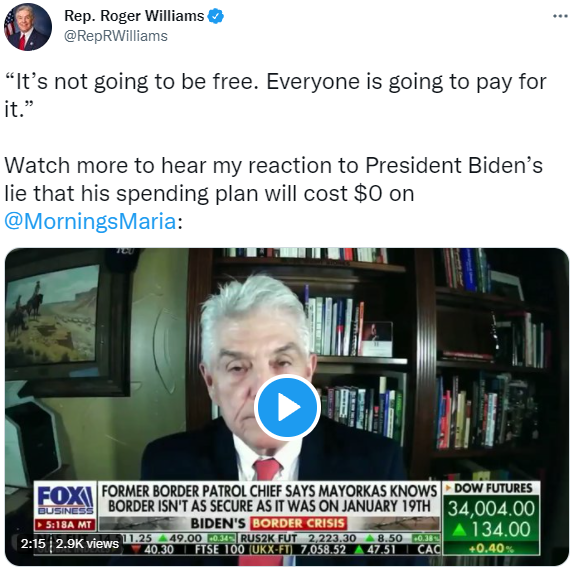Click the Rep. Roger Williams display name
This screenshot has width=581, height=573.
click(x=134, y=16)
